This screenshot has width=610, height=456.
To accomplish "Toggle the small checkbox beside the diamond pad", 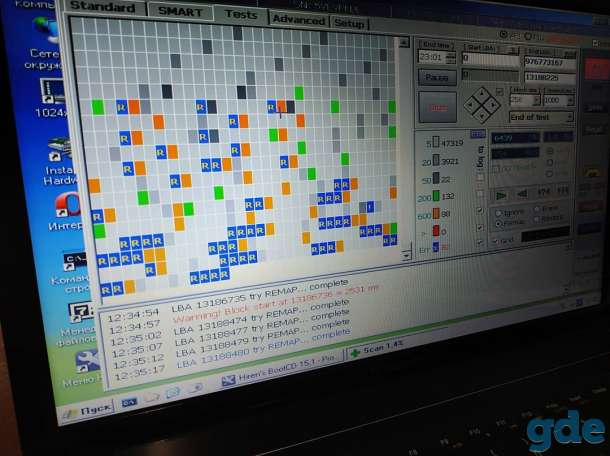I will point(500,92).
